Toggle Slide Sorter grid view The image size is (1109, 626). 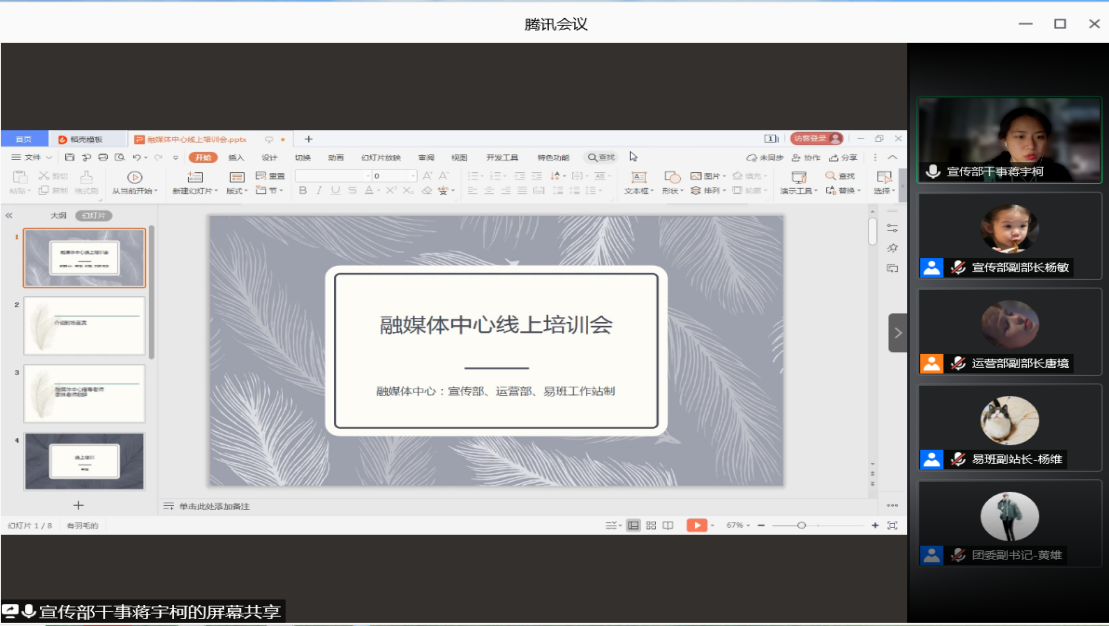(x=651, y=526)
